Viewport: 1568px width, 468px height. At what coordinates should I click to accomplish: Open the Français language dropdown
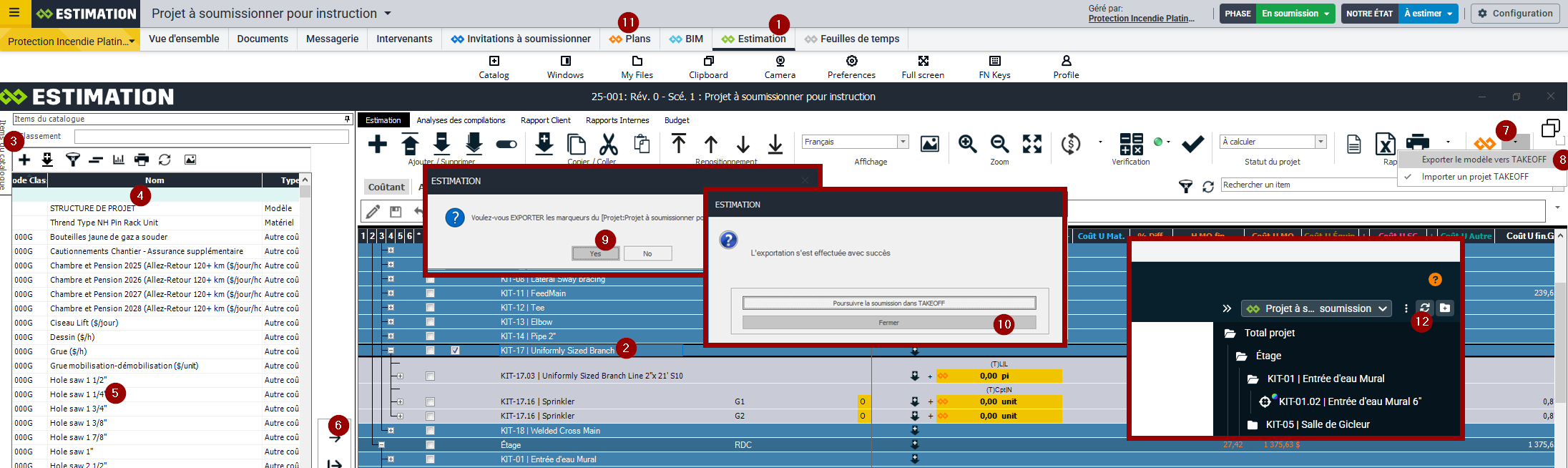[x=903, y=142]
